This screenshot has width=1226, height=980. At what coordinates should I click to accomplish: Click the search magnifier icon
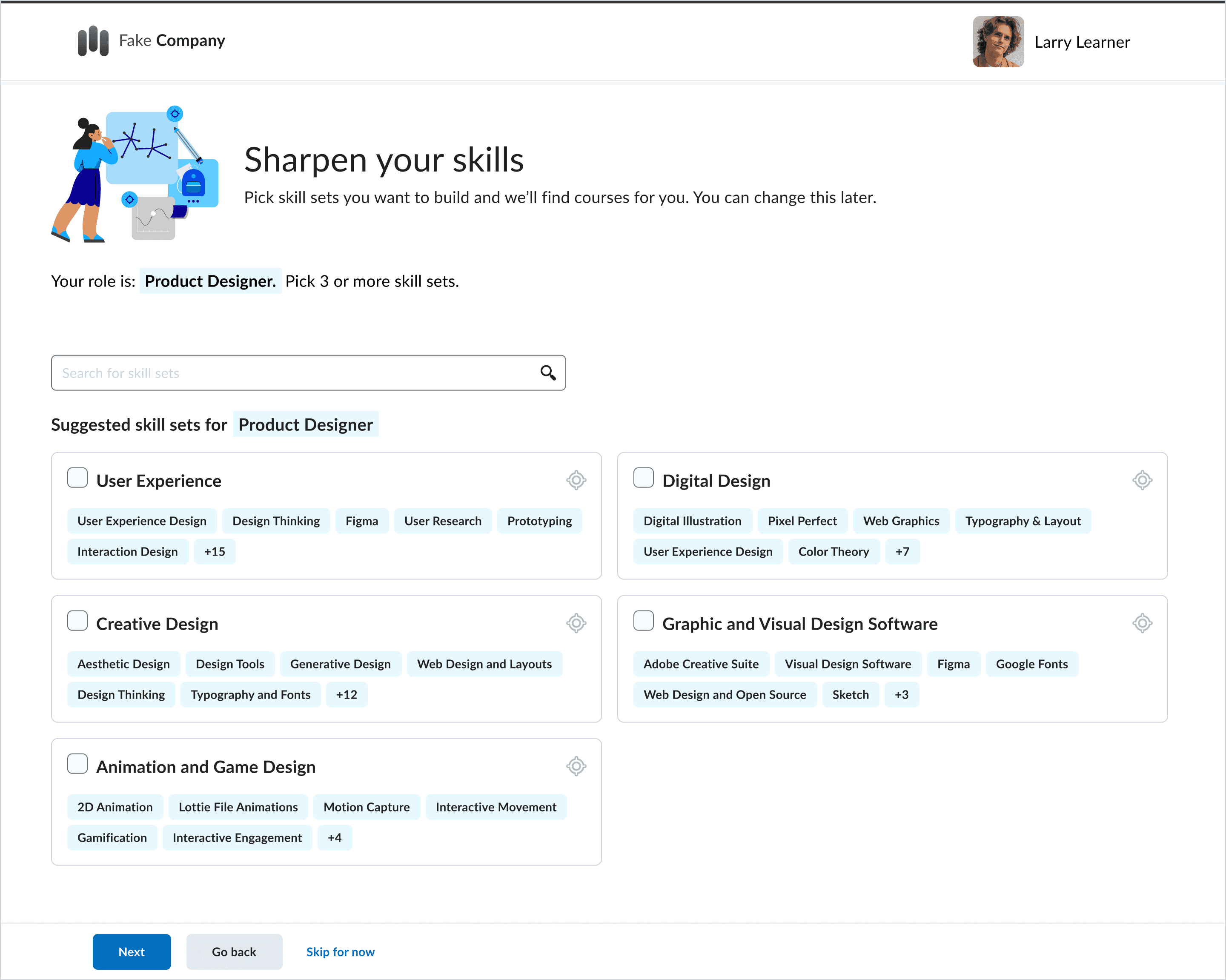point(547,373)
